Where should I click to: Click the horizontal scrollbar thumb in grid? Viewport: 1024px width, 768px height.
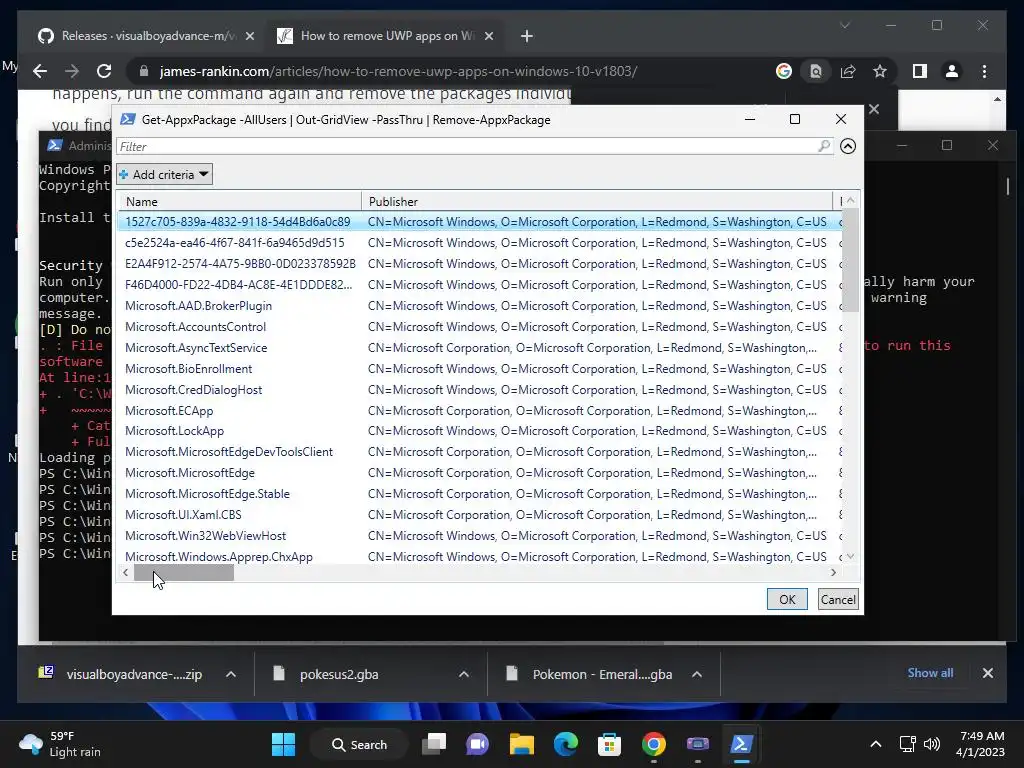click(x=184, y=573)
